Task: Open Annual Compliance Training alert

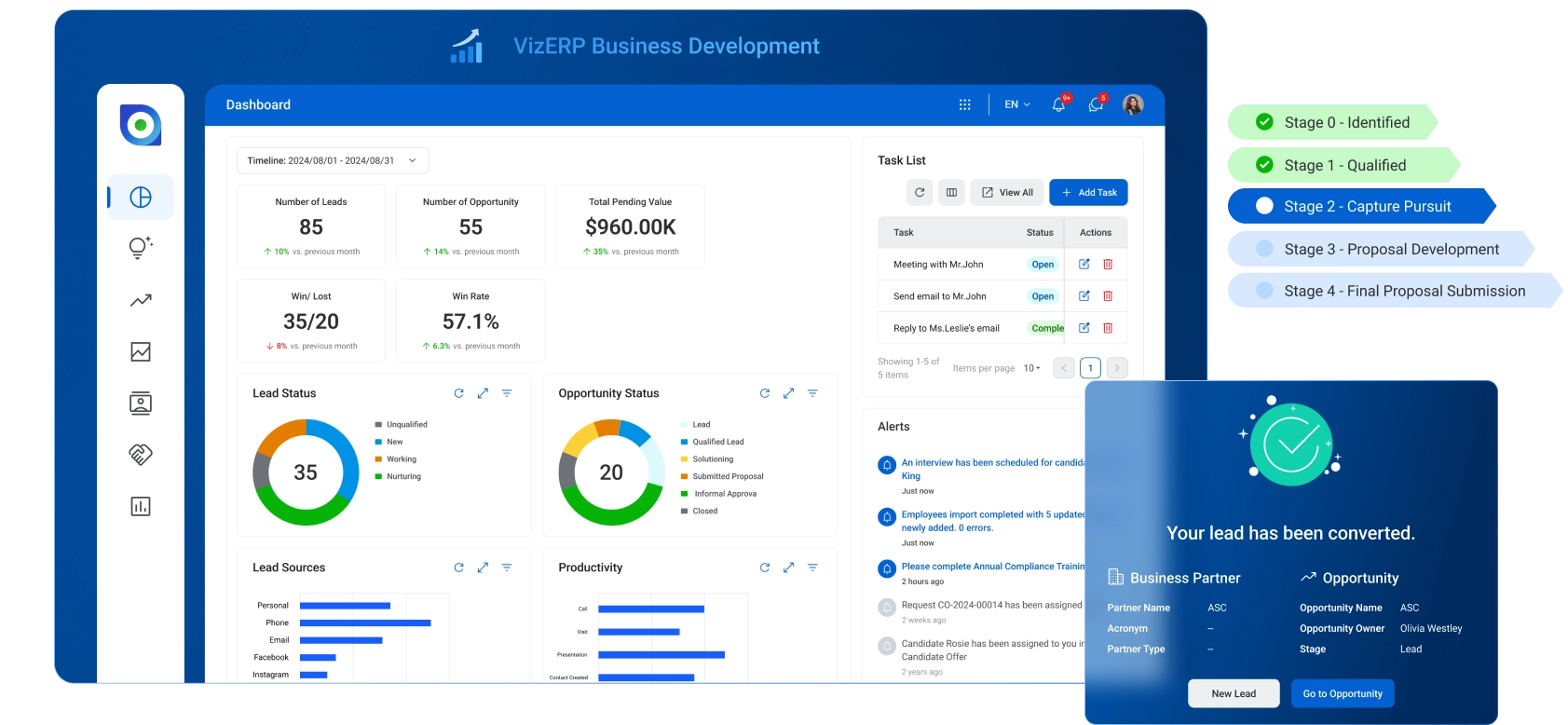Action: [x=993, y=566]
